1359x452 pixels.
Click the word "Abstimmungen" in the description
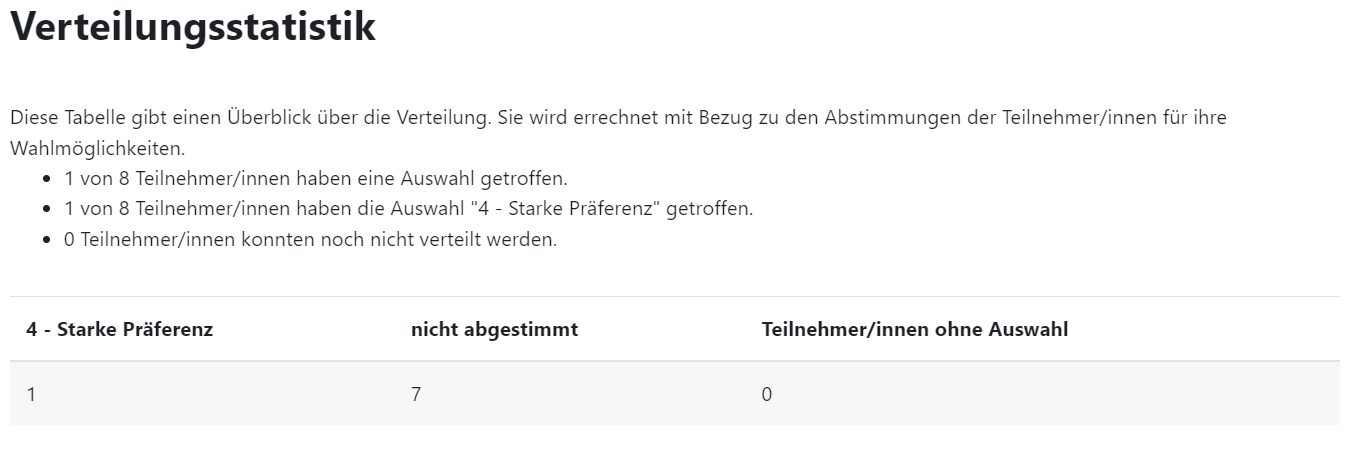(885, 118)
